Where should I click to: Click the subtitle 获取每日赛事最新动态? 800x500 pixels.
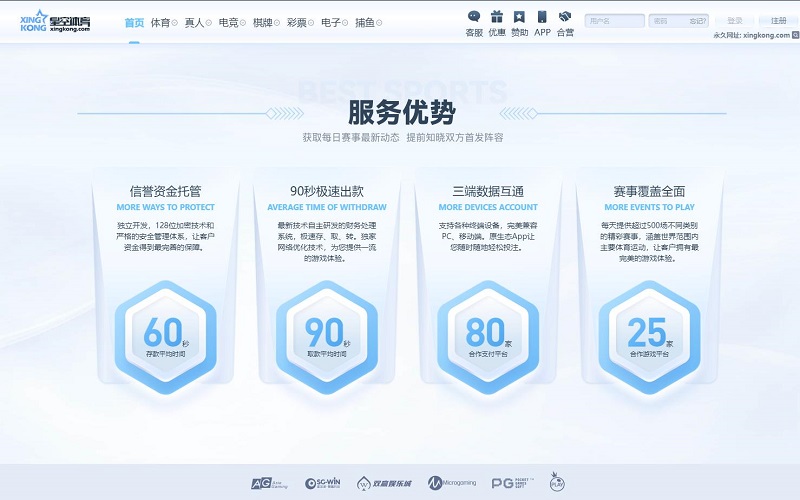click(x=351, y=137)
